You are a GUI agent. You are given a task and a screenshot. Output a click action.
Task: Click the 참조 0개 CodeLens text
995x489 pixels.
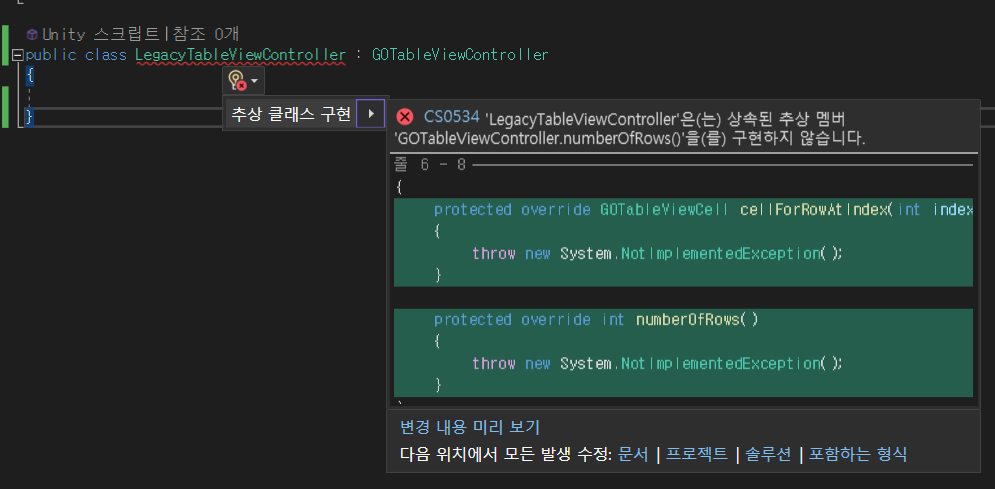point(207,34)
